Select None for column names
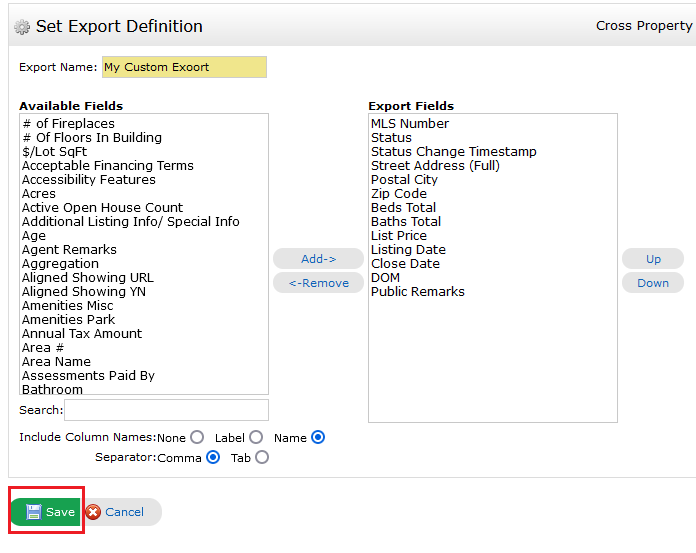Screen dimensions: 696x553 (x=197, y=438)
